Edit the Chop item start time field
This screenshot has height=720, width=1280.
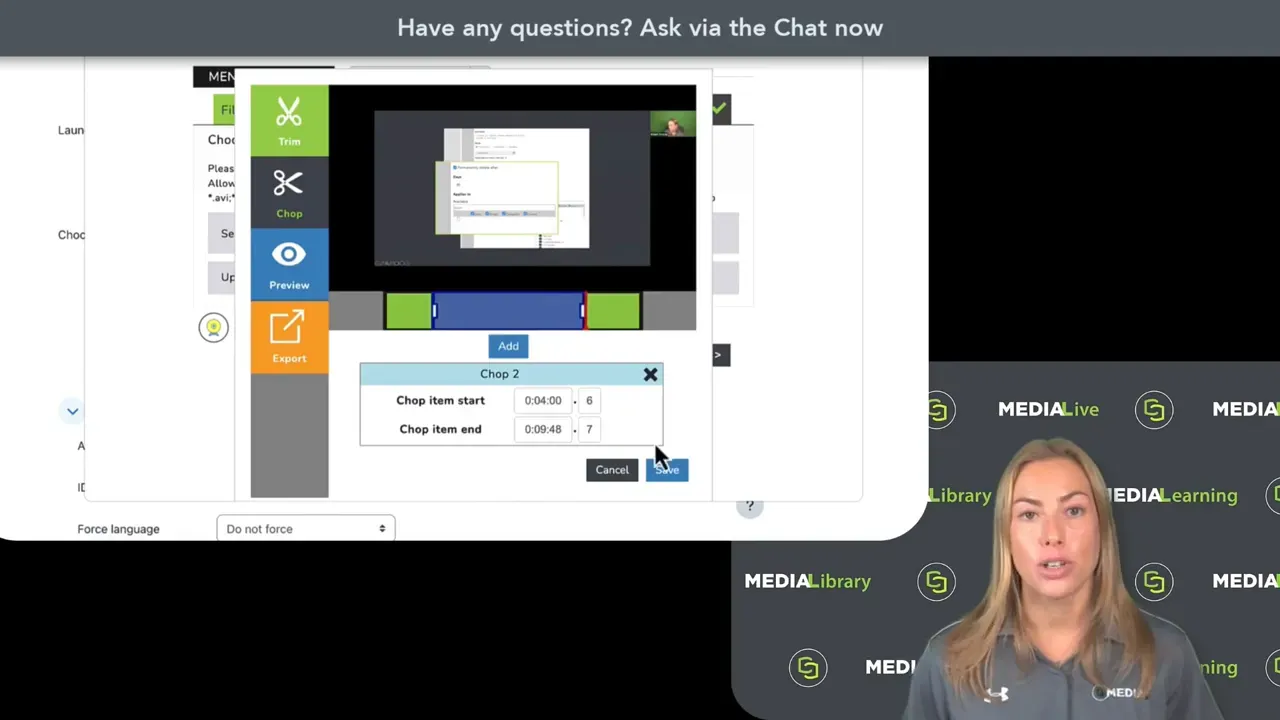point(543,400)
